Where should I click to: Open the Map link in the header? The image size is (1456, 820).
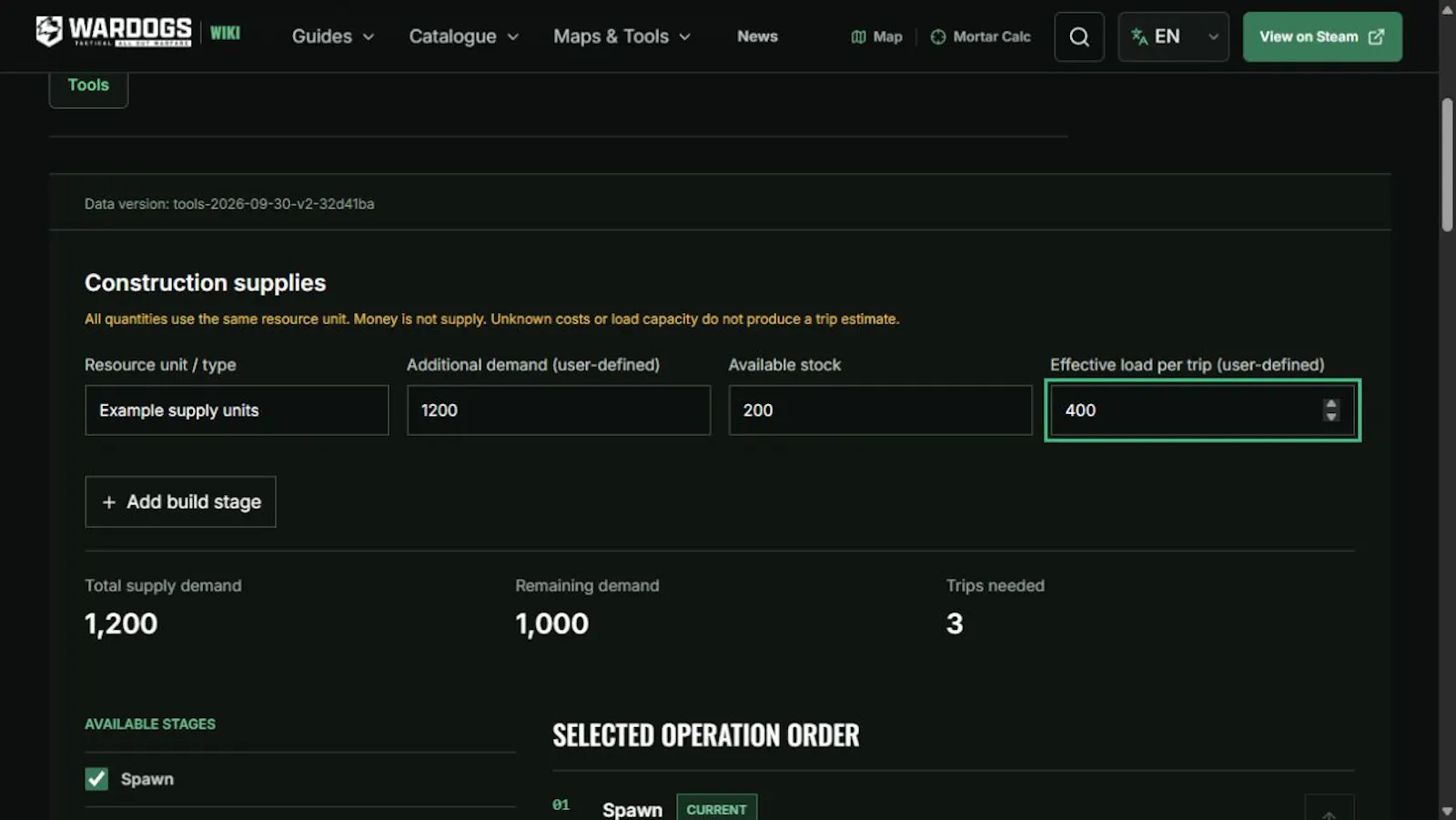click(x=876, y=36)
